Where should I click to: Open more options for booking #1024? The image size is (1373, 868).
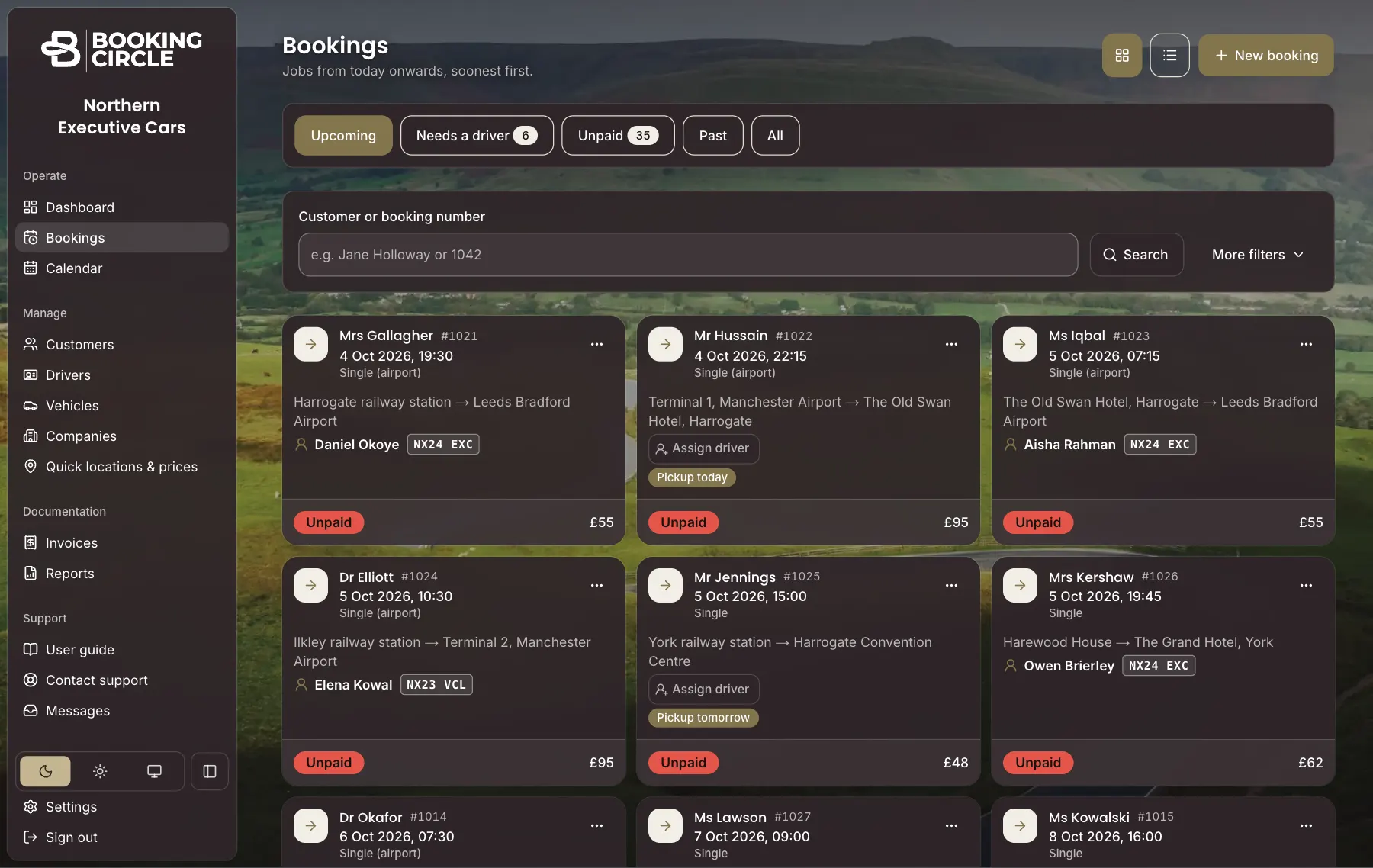(x=596, y=585)
